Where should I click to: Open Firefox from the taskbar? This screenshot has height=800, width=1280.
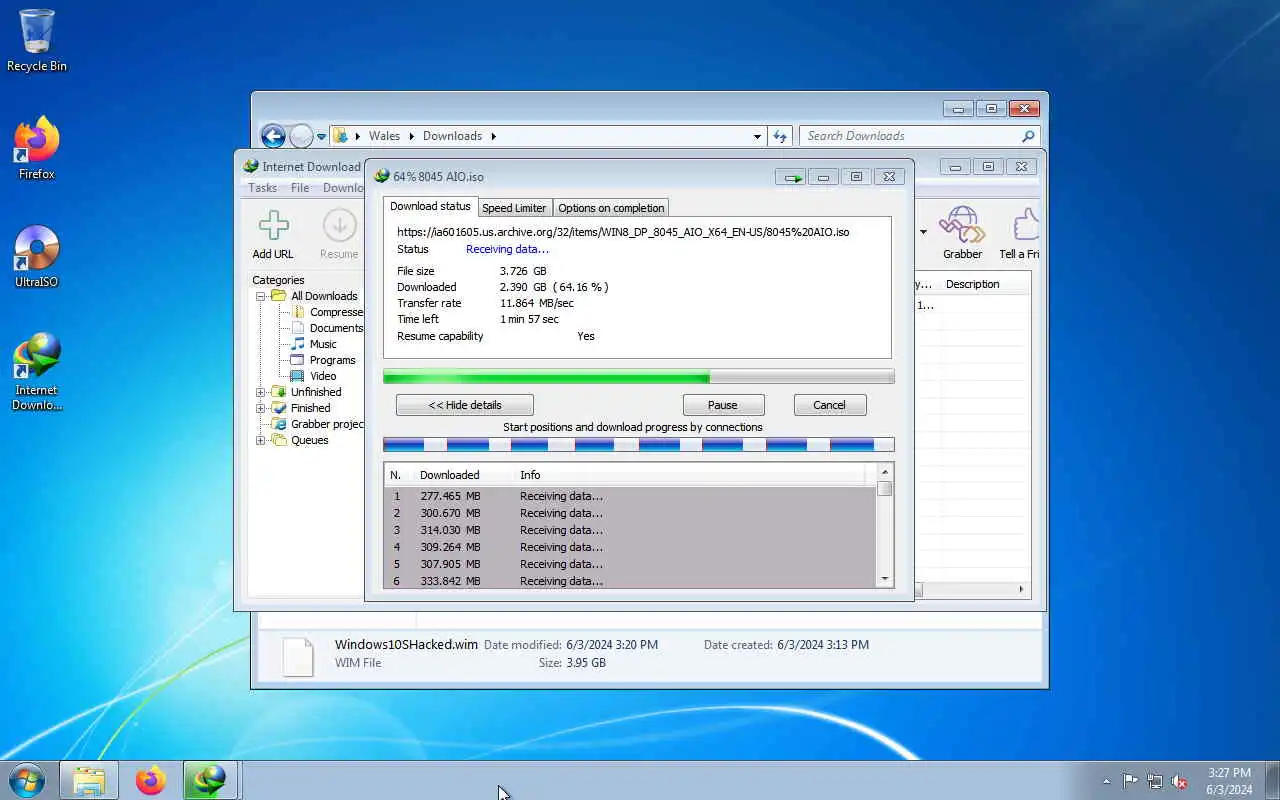point(151,780)
